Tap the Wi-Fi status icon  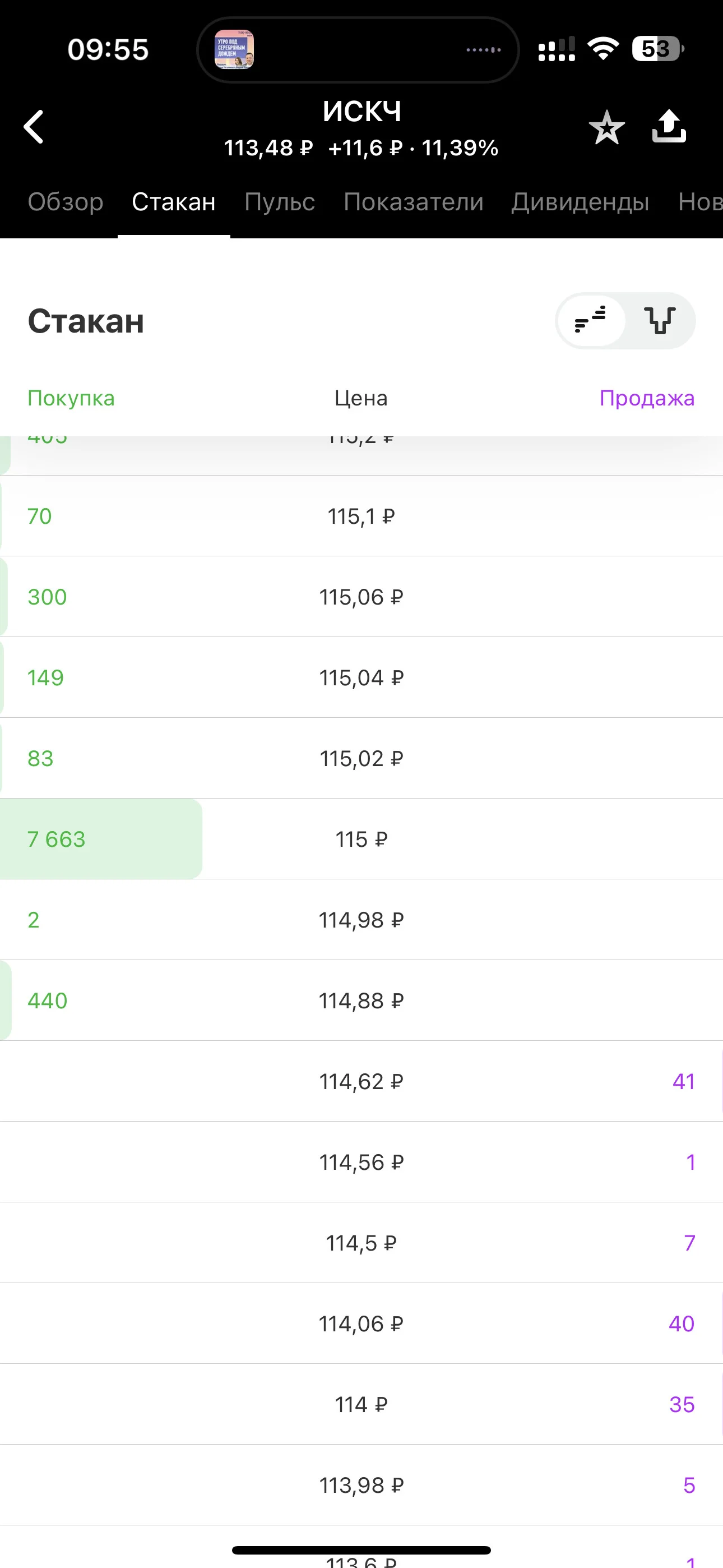[x=602, y=48]
